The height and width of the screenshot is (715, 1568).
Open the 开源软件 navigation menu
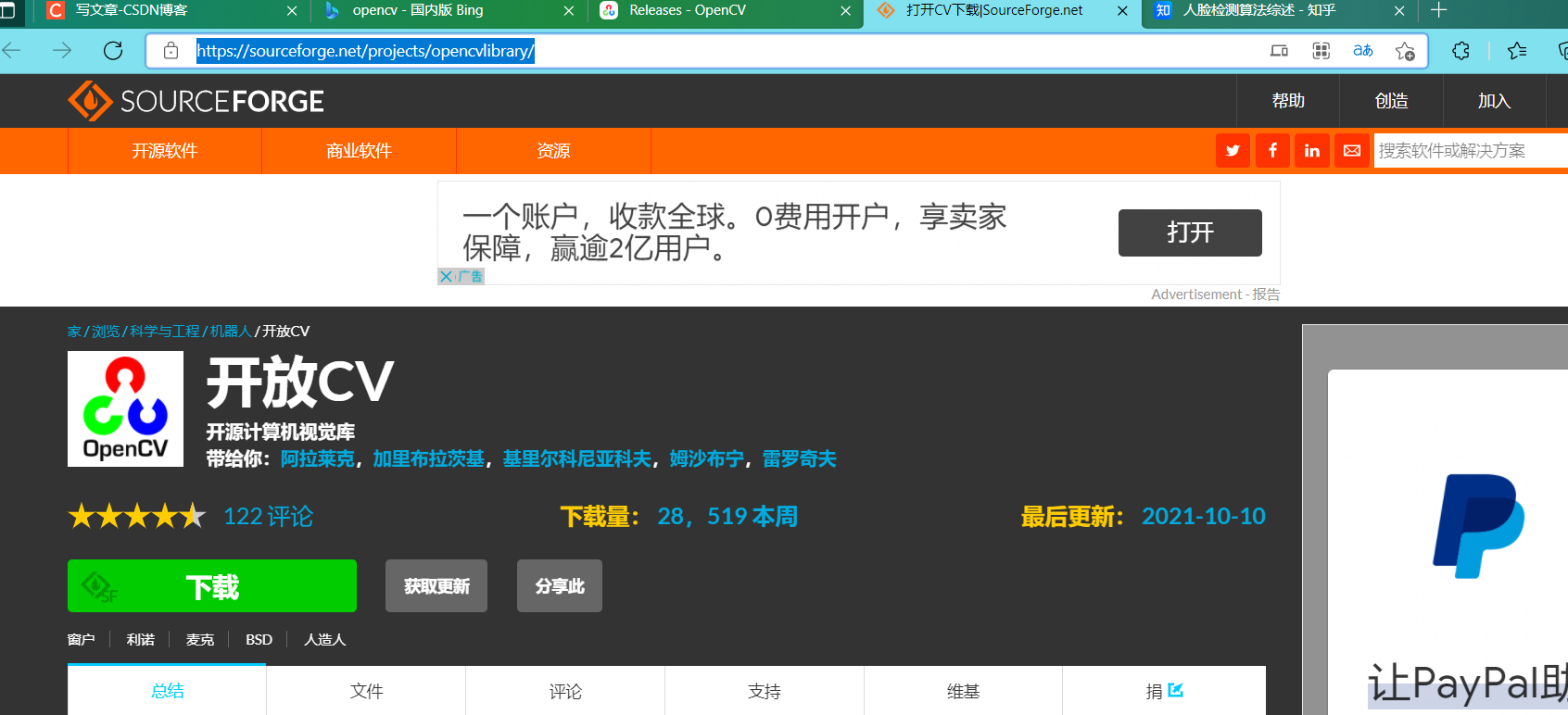coord(165,151)
